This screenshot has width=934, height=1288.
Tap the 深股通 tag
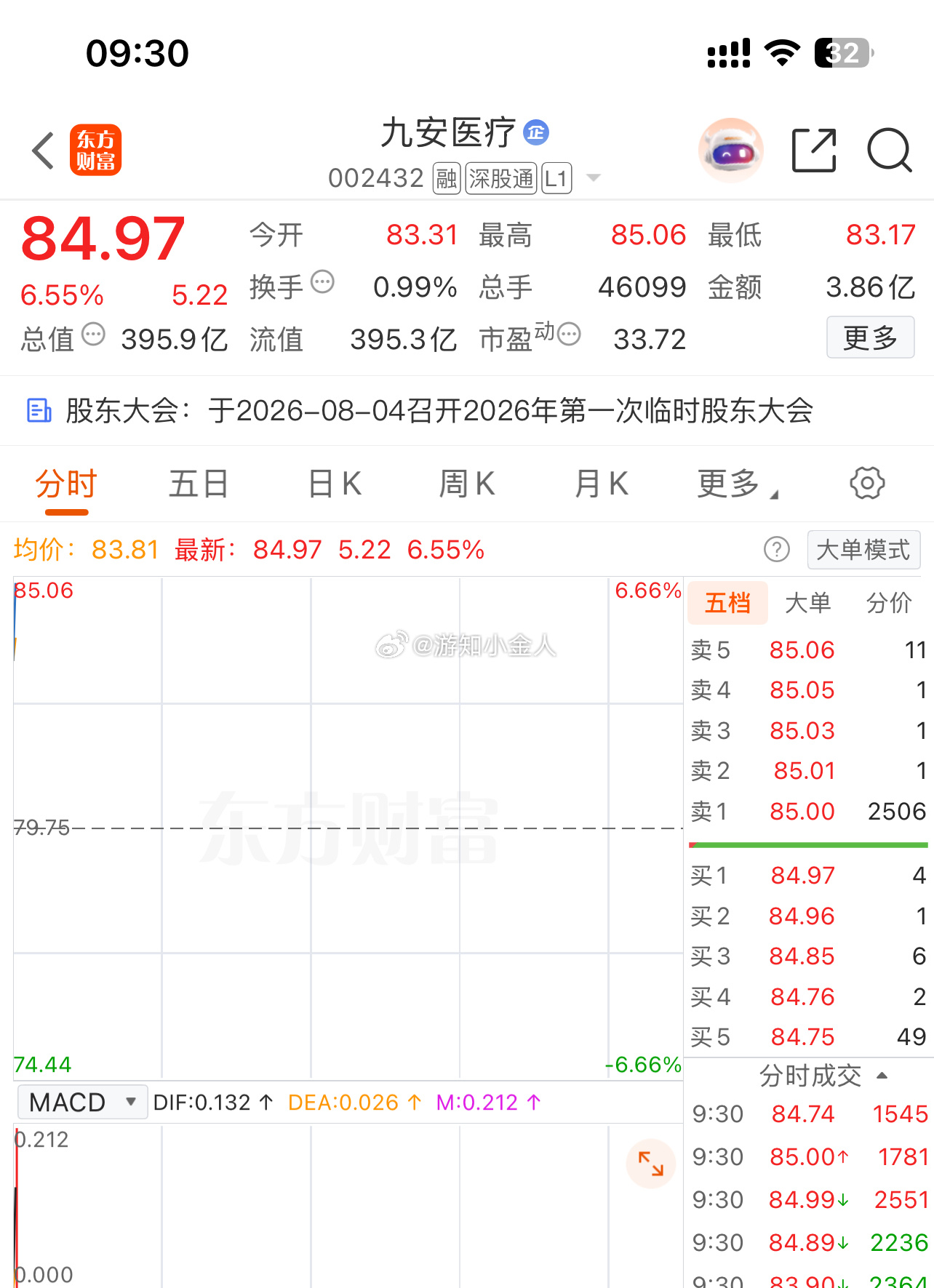coord(501,178)
